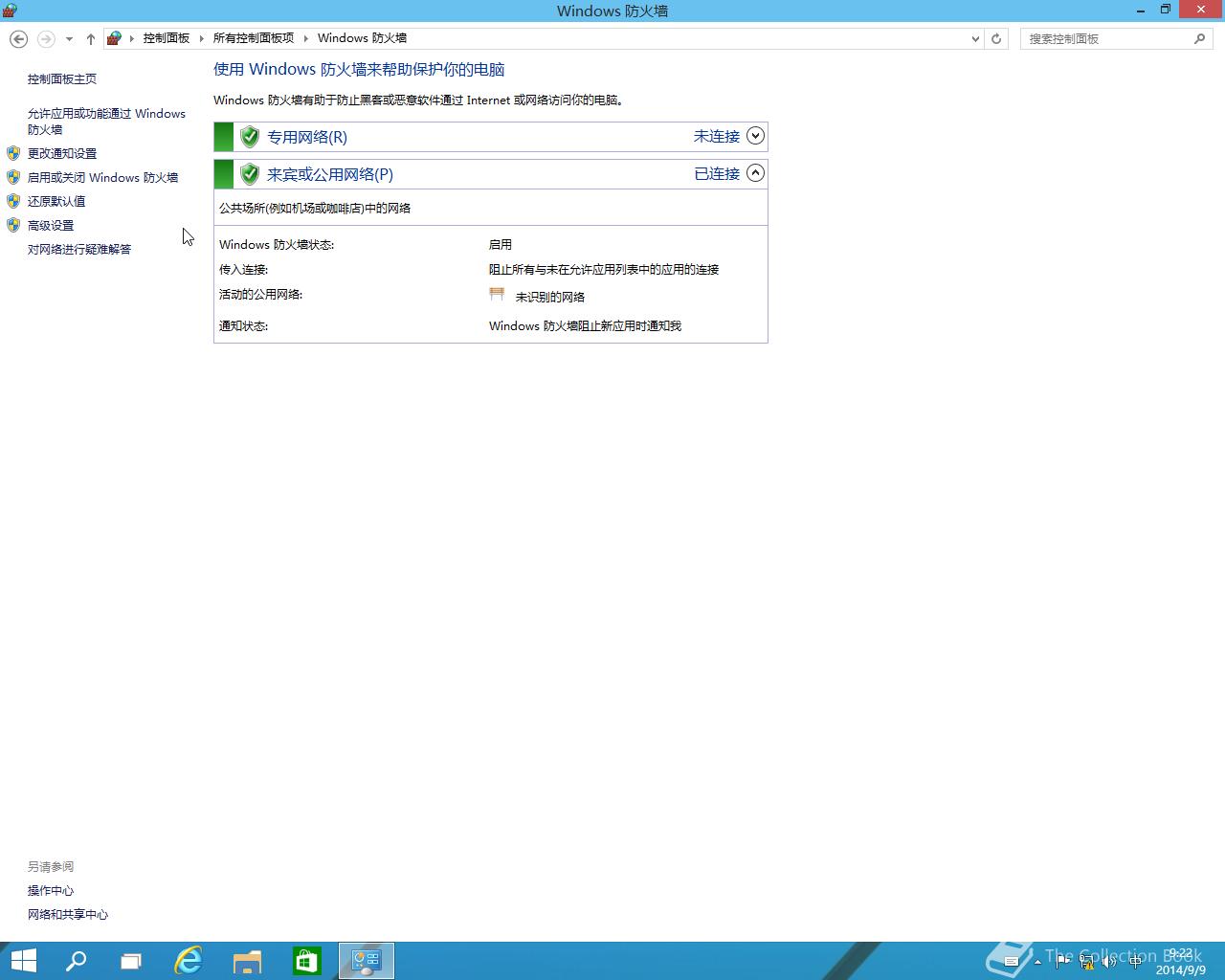
Task: Open the touch keyboard tray icon
Action: [1012, 962]
